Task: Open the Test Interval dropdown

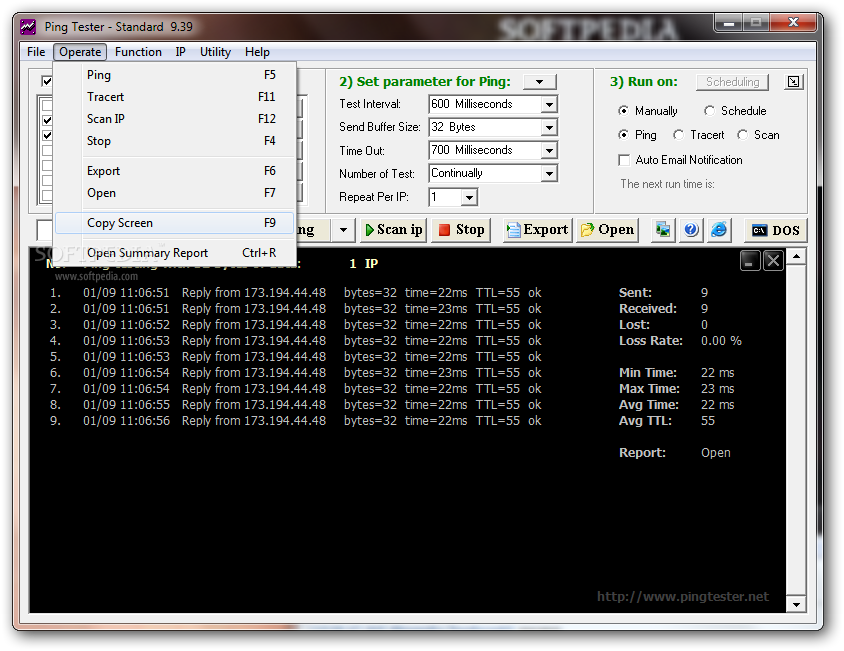Action: pos(549,104)
